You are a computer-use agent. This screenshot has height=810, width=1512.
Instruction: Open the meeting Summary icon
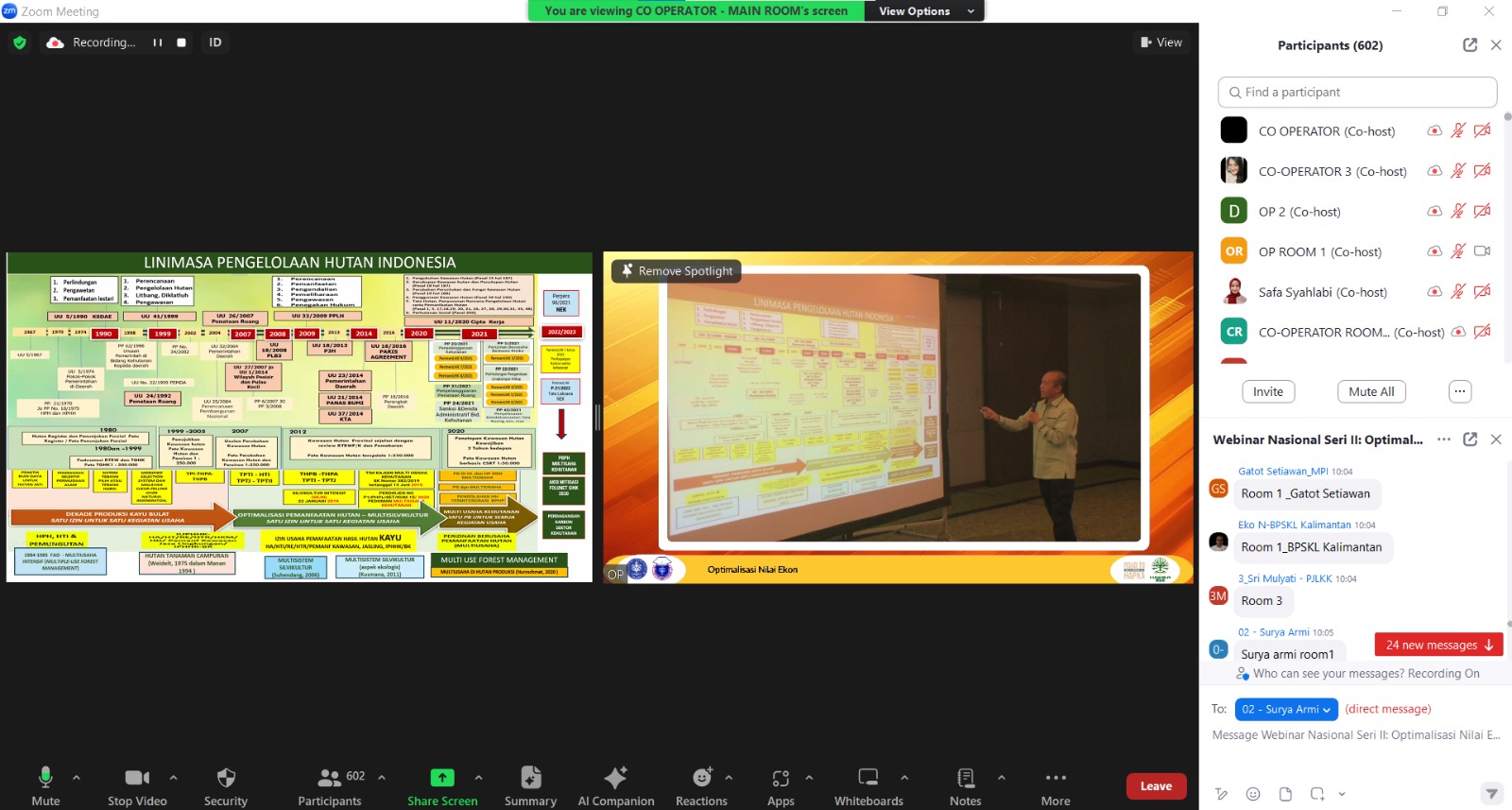pos(530,778)
